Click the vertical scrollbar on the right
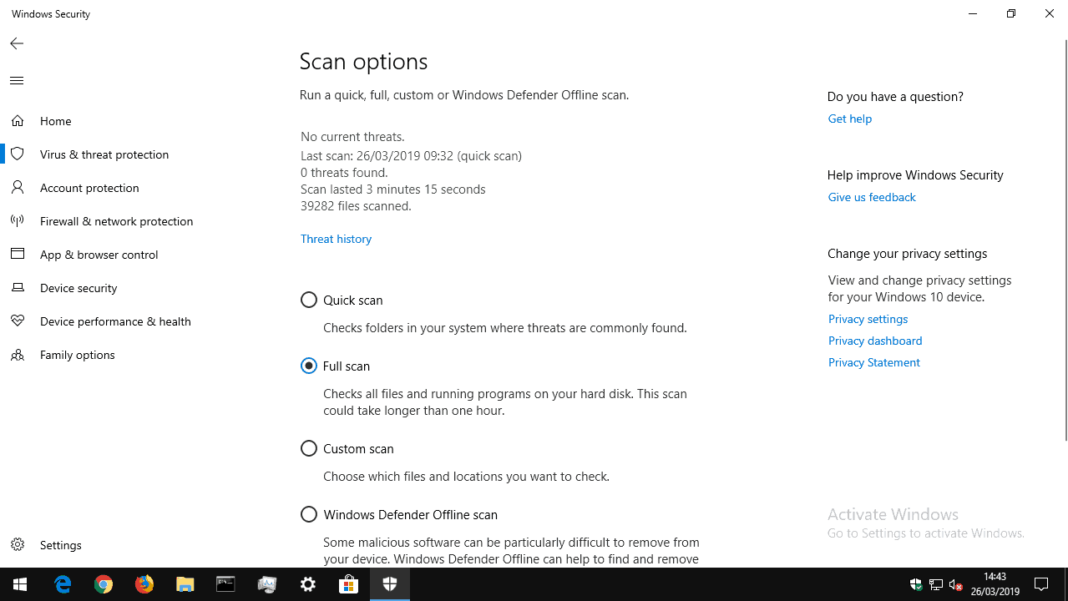This screenshot has width=1068, height=601. point(1064,240)
